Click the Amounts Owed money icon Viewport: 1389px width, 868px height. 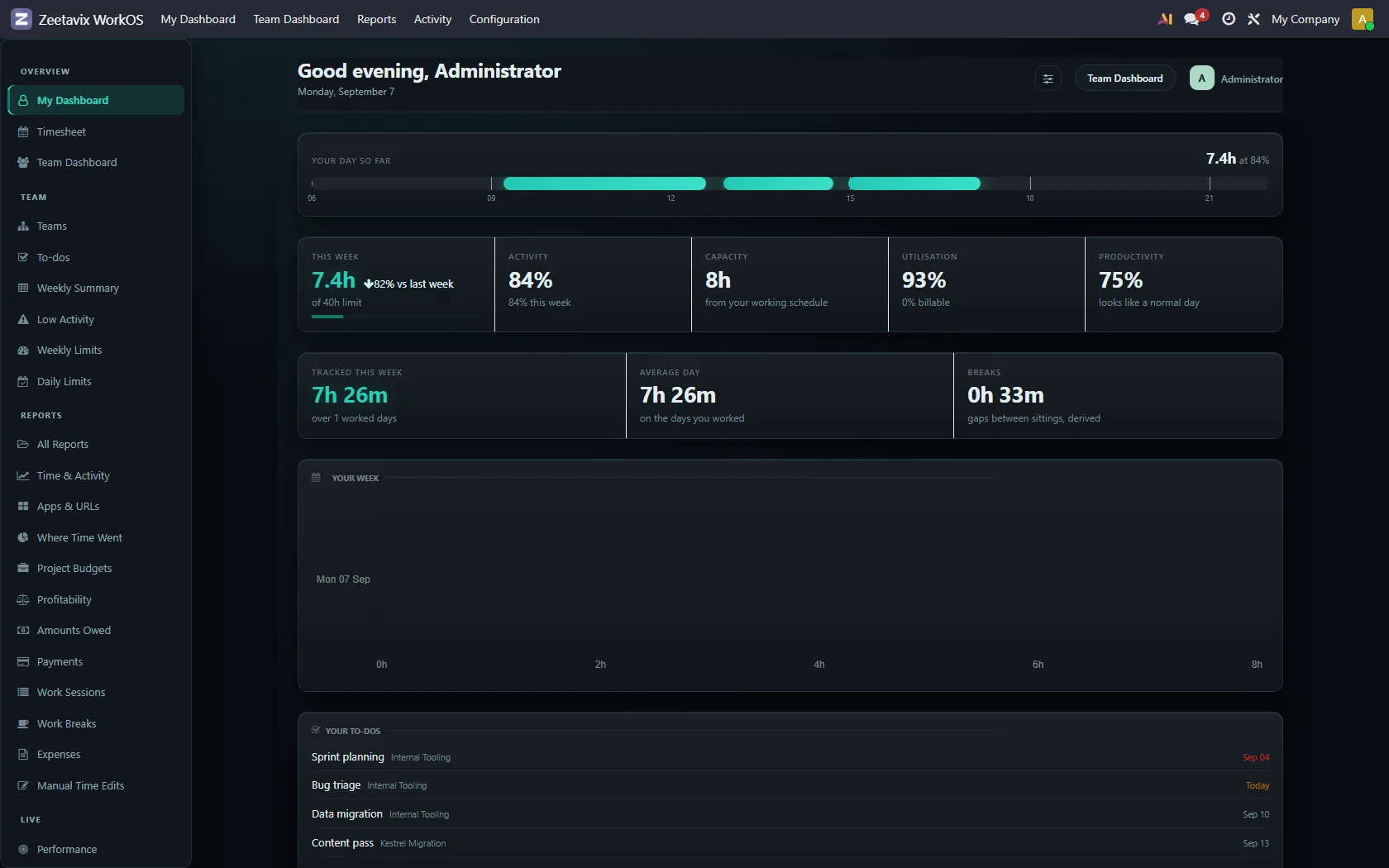pyautogui.click(x=23, y=631)
